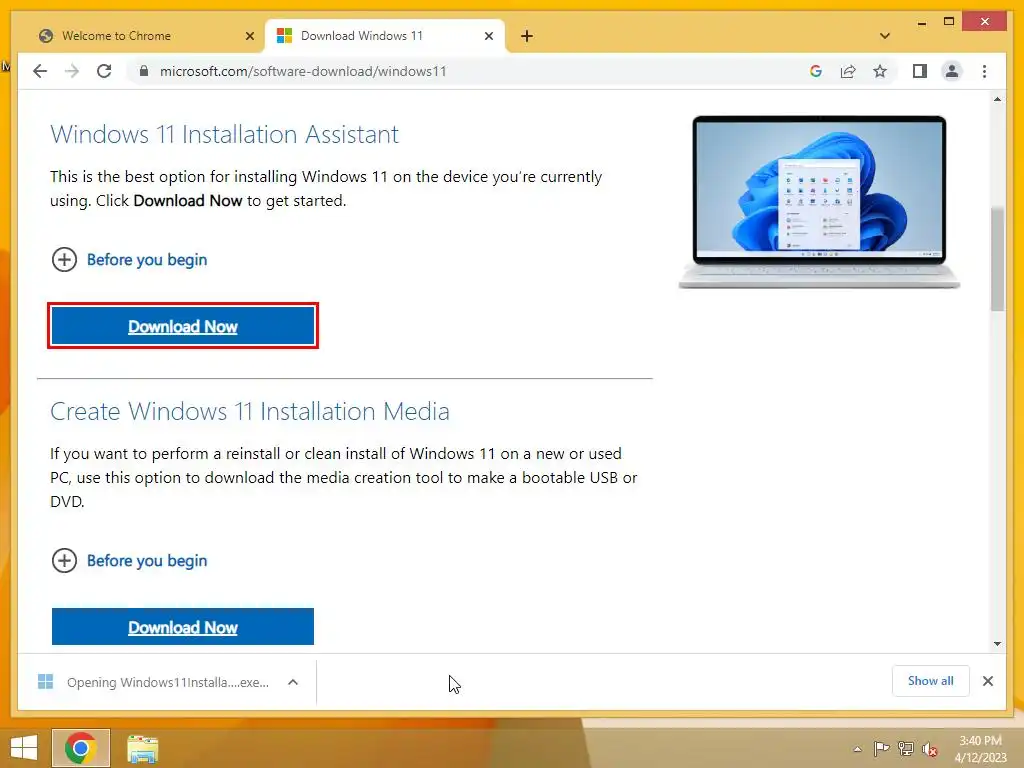Click the Chrome taskbar icon
The image size is (1024, 768).
point(81,748)
